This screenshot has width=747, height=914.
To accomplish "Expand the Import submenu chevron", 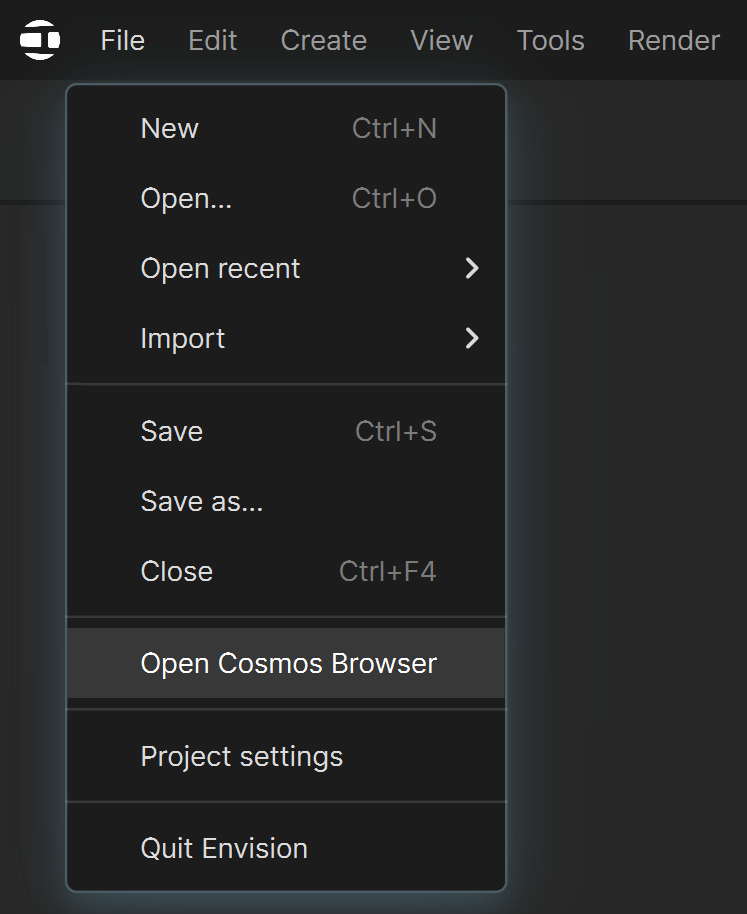I will tap(472, 338).
